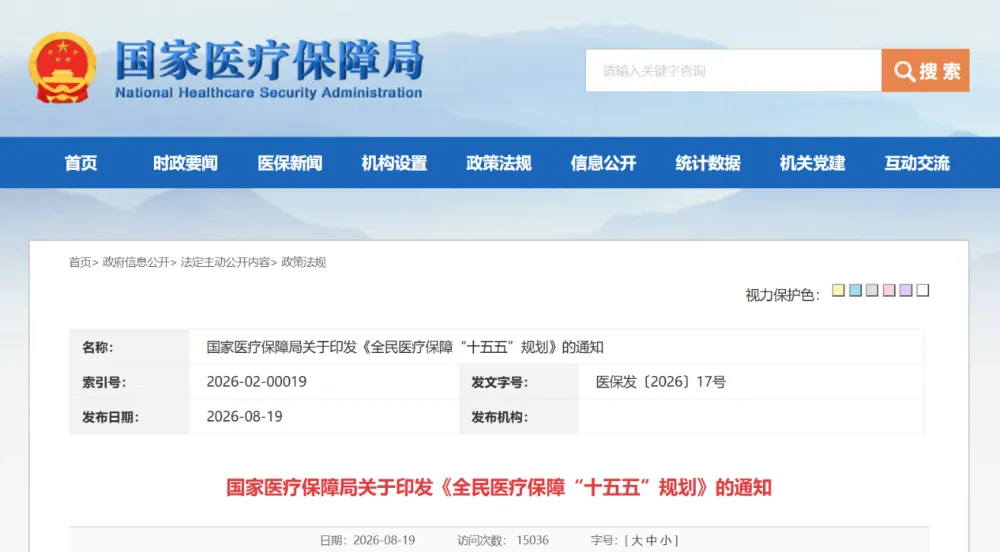
Task: Click the national emblem logo
Action: 62,68
